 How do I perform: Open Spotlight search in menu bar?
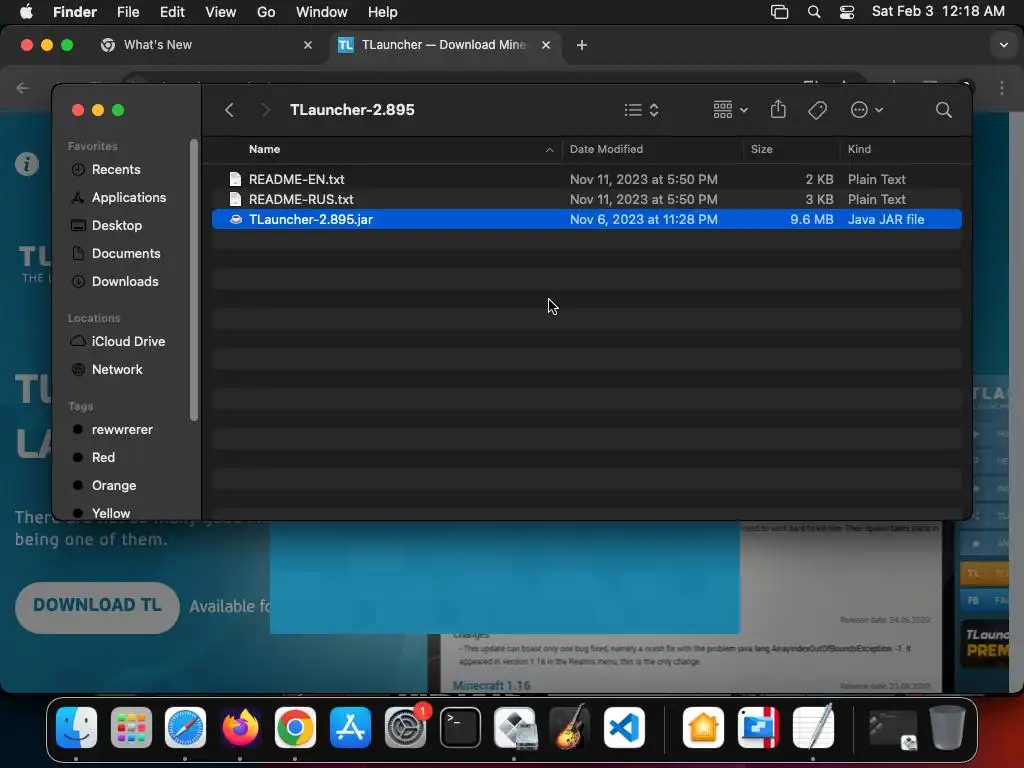tap(814, 12)
